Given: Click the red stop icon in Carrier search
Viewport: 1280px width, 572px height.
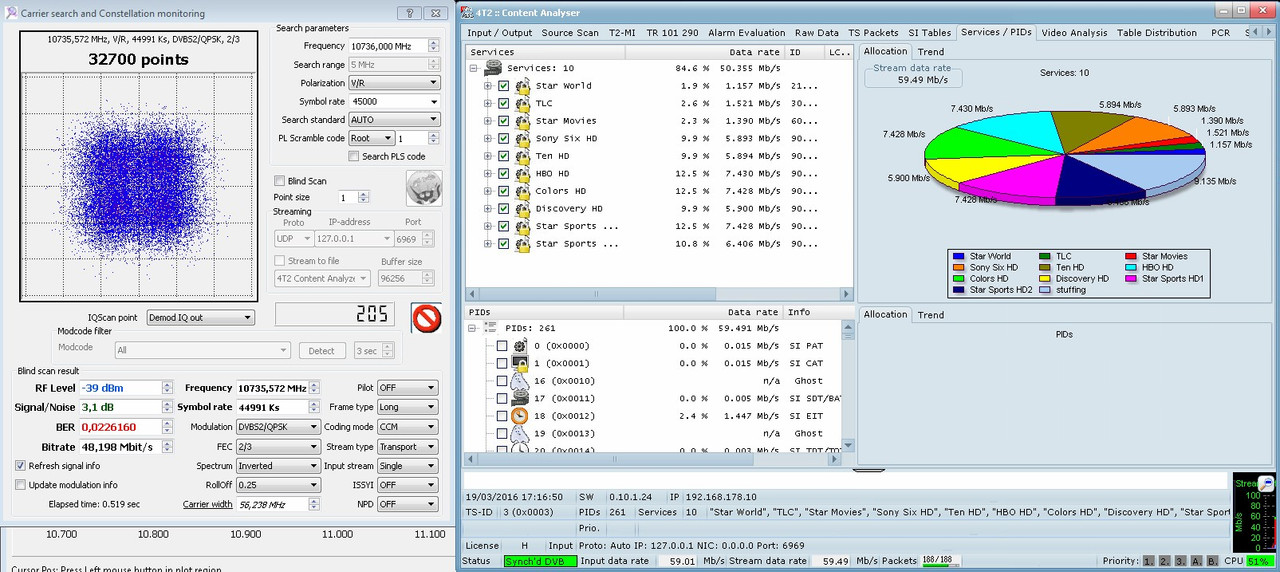Looking at the screenshot, I should pos(426,318).
